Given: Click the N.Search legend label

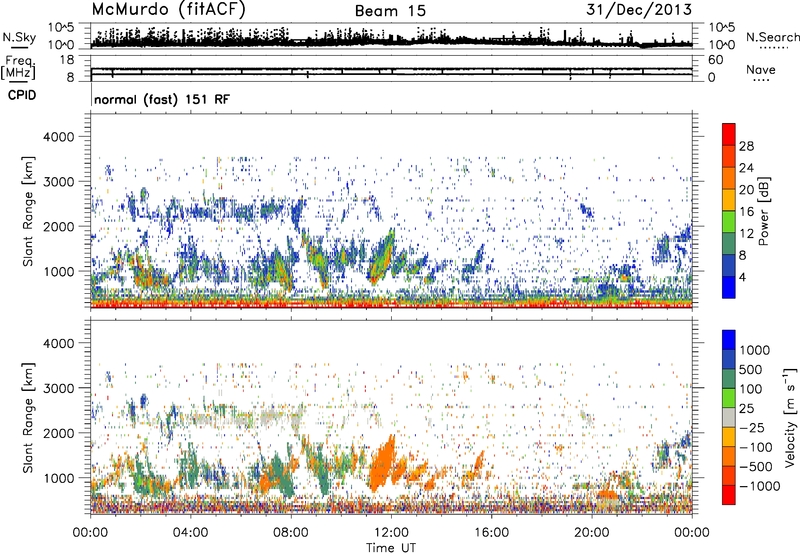Looking at the screenshot, I should [772, 37].
